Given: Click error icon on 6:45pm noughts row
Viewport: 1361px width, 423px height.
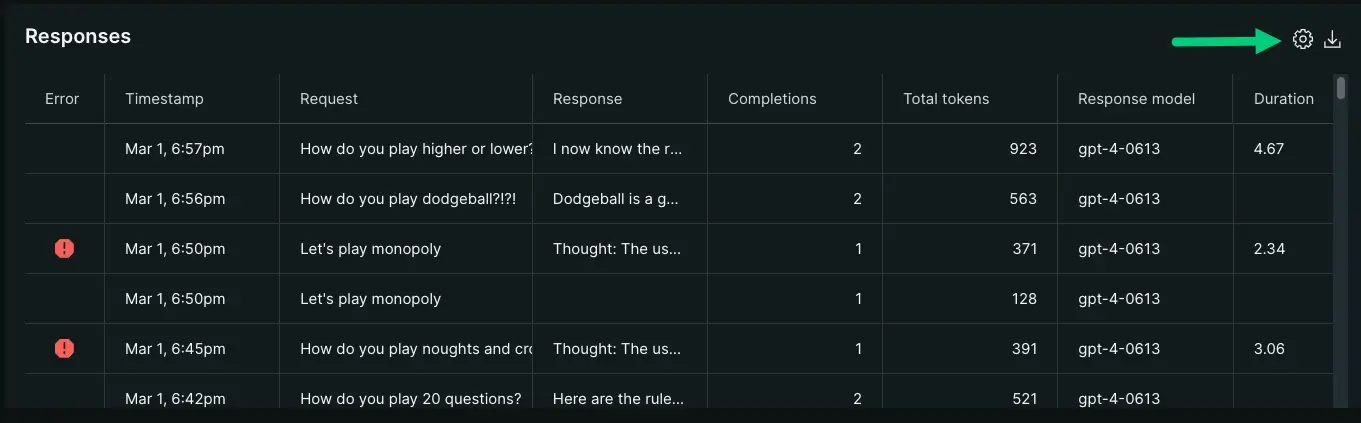Looking at the screenshot, I should tap(65, 349).
